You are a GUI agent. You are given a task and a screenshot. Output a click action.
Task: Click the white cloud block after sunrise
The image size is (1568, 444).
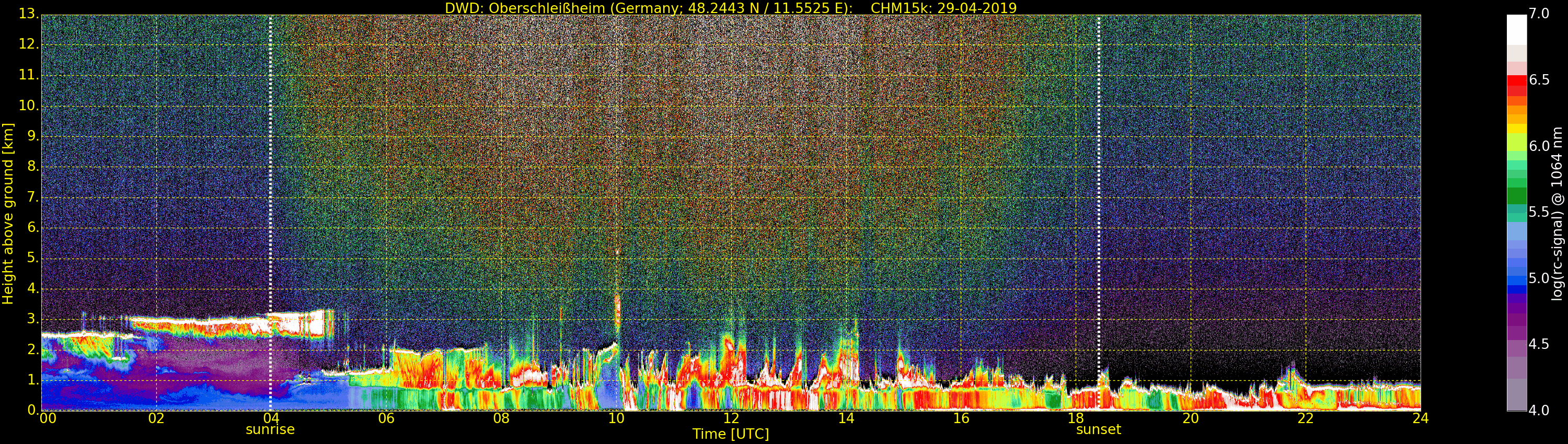pyautogui.click(x=298, y=323)
